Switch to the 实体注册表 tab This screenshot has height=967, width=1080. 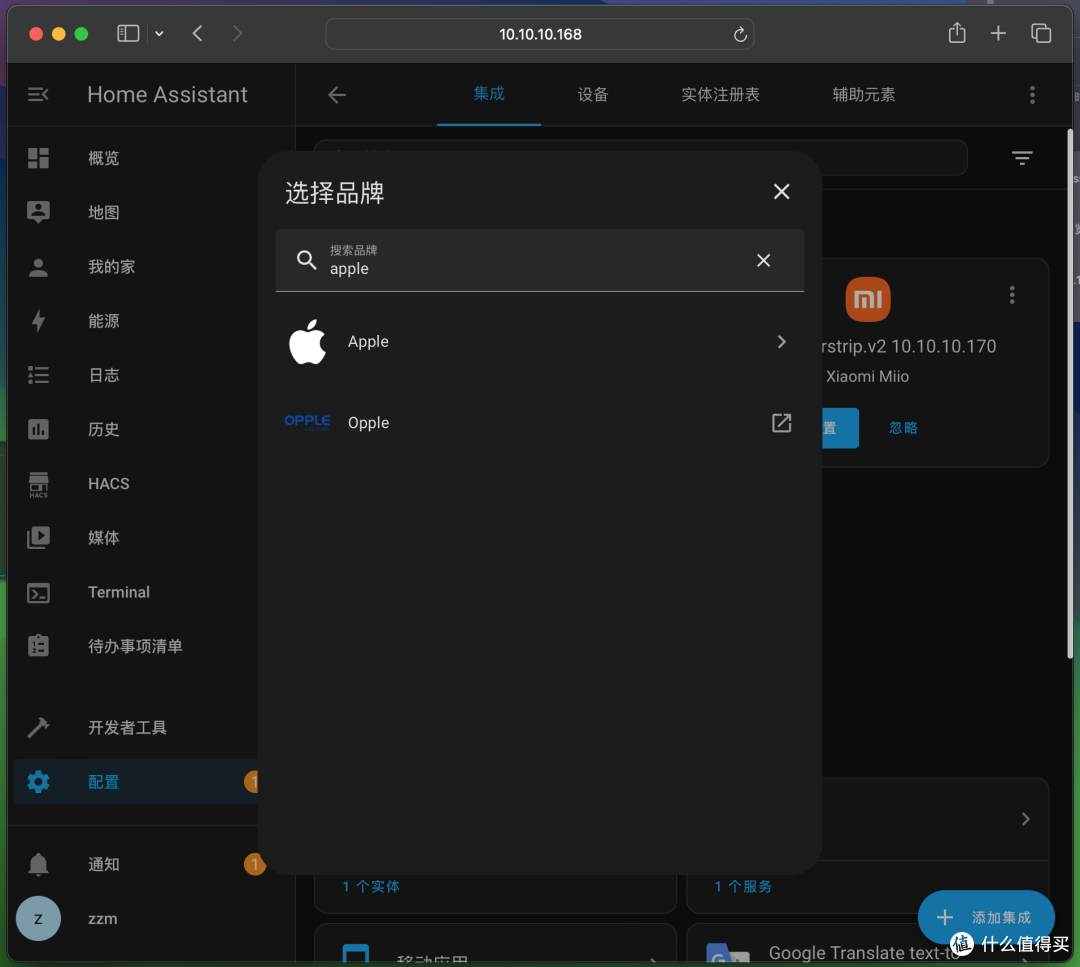pos(720,95)
